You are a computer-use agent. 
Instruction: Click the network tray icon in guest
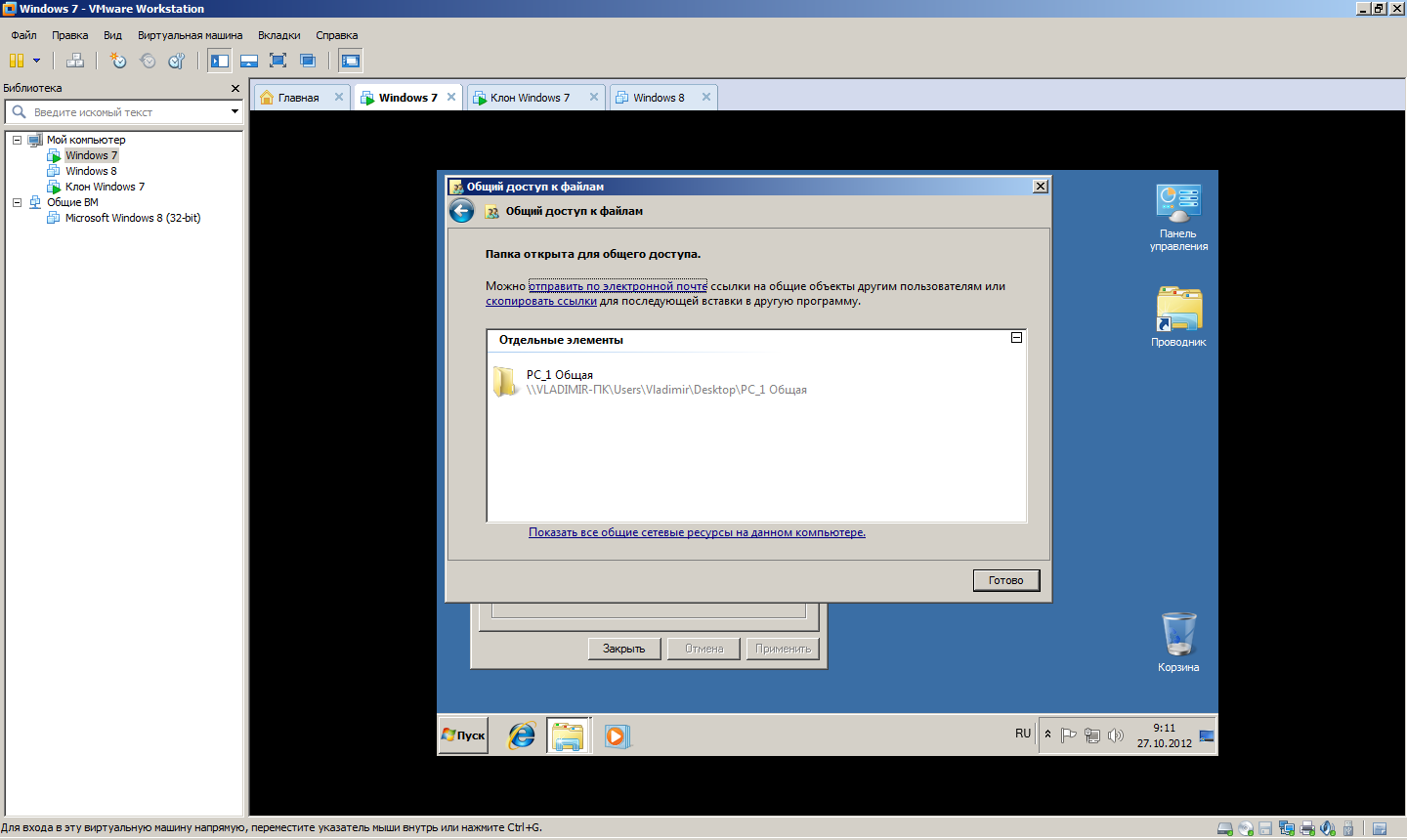pos(1092,735)
